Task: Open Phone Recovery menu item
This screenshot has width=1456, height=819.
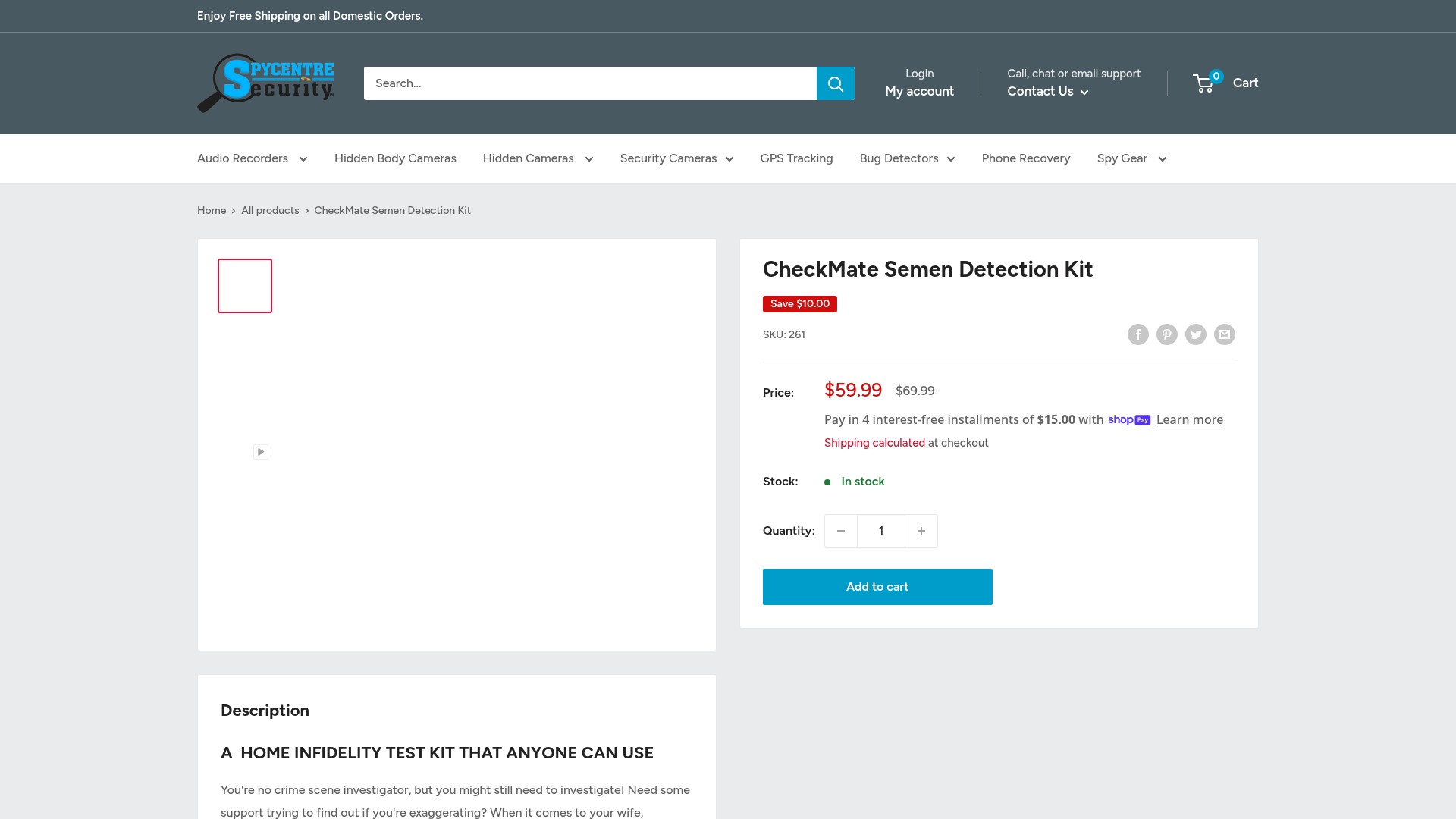Action: tap(1026, 158)
